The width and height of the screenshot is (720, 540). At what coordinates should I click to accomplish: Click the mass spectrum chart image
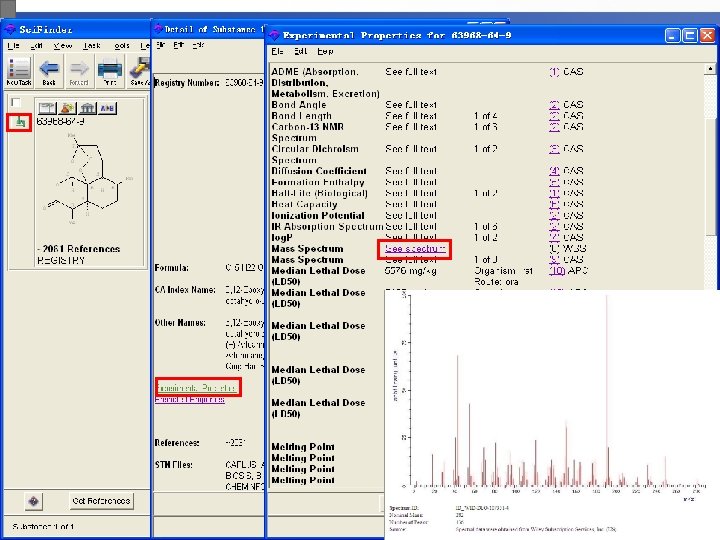pos(551,397)
